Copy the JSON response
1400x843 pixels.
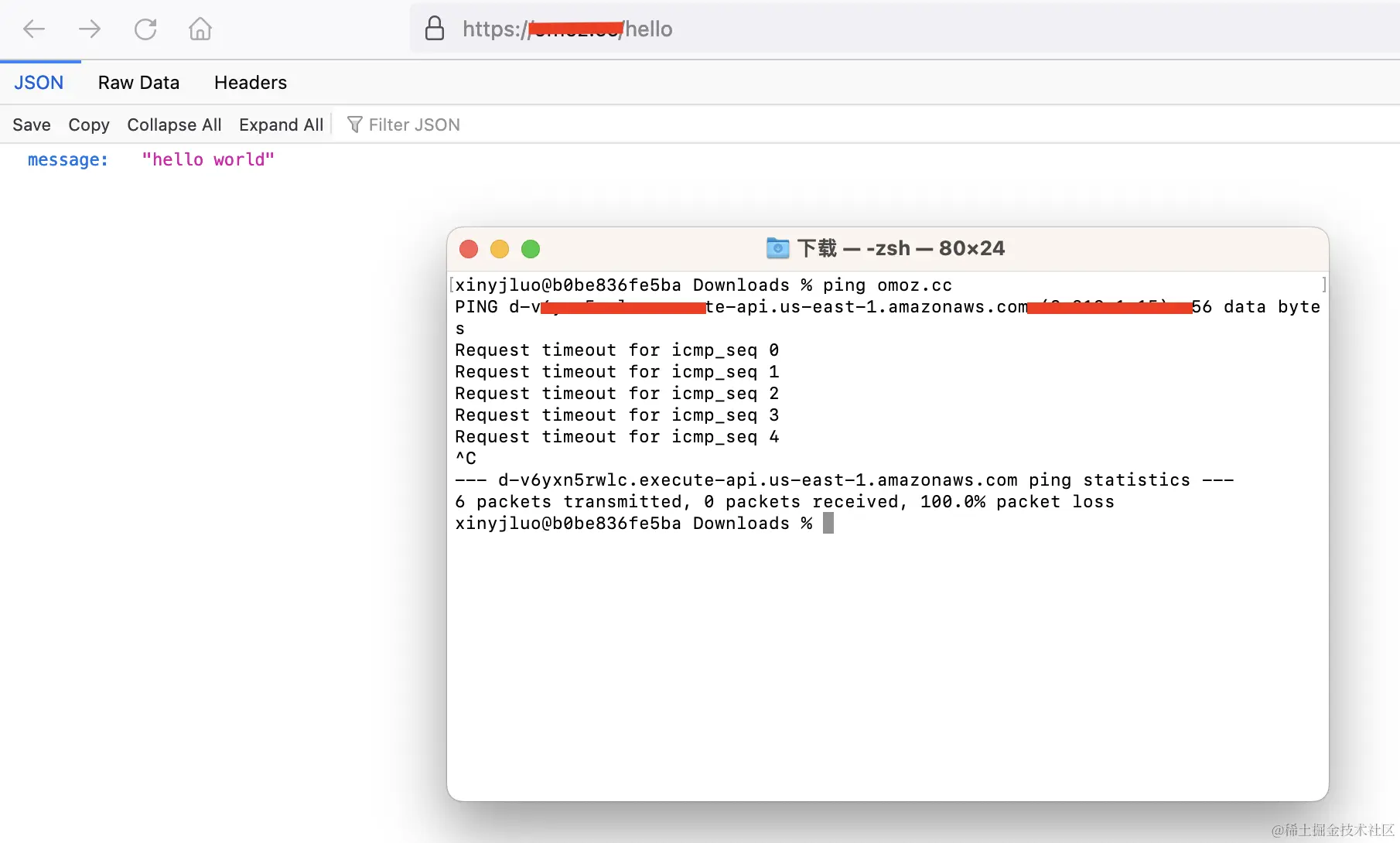pyautogui.click(x=89, y=125)
